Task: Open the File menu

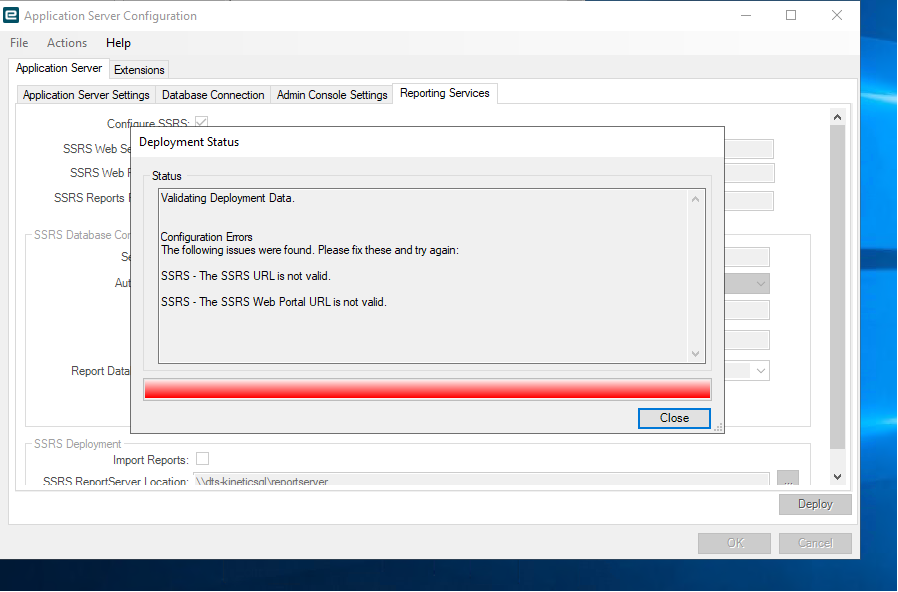Action: [x=19, y=43]
